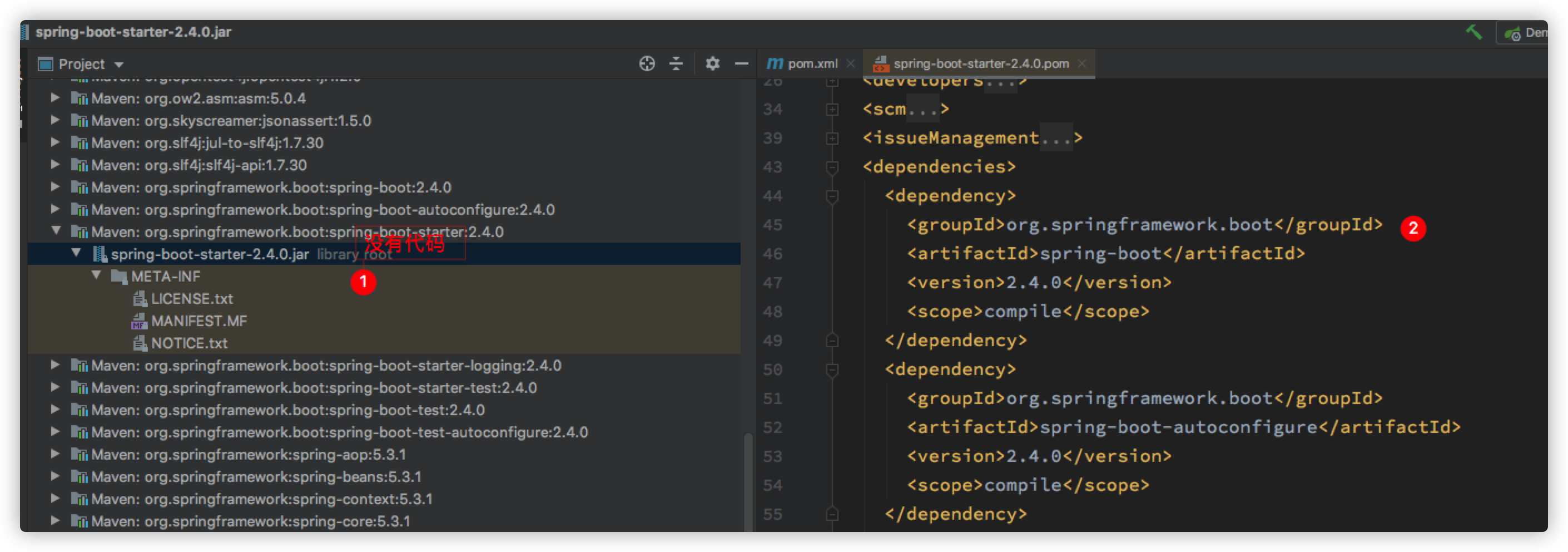The height and width of the screenshot is (552, 1568).
Task: Select the spring-boot-starter-2.4.0.pom tab
Action: [x=980, y=63]
